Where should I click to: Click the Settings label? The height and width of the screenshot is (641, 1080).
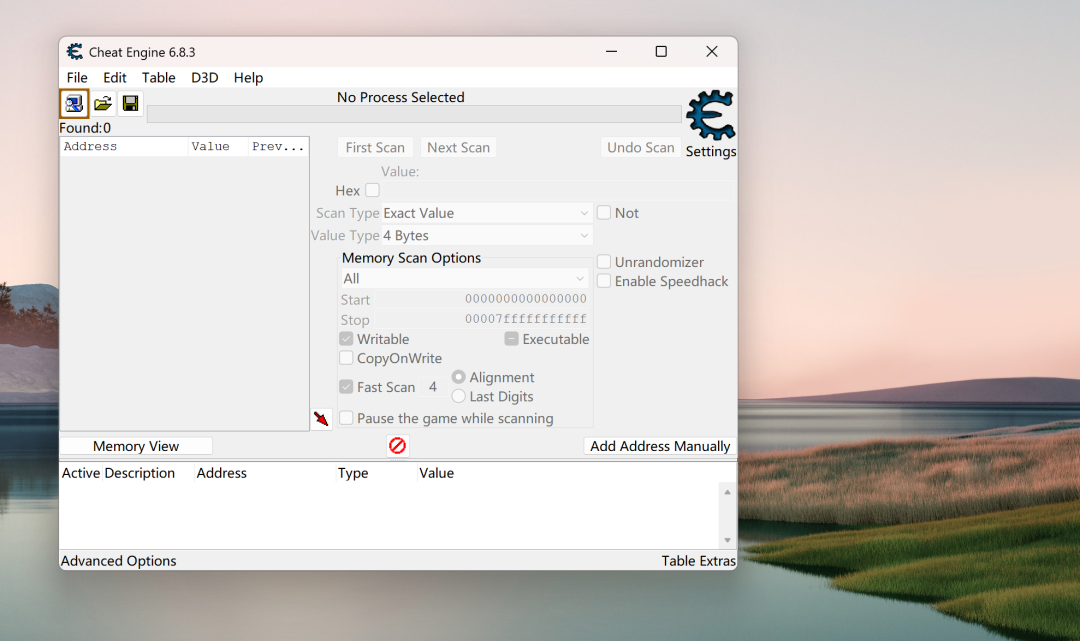[711, 151]
